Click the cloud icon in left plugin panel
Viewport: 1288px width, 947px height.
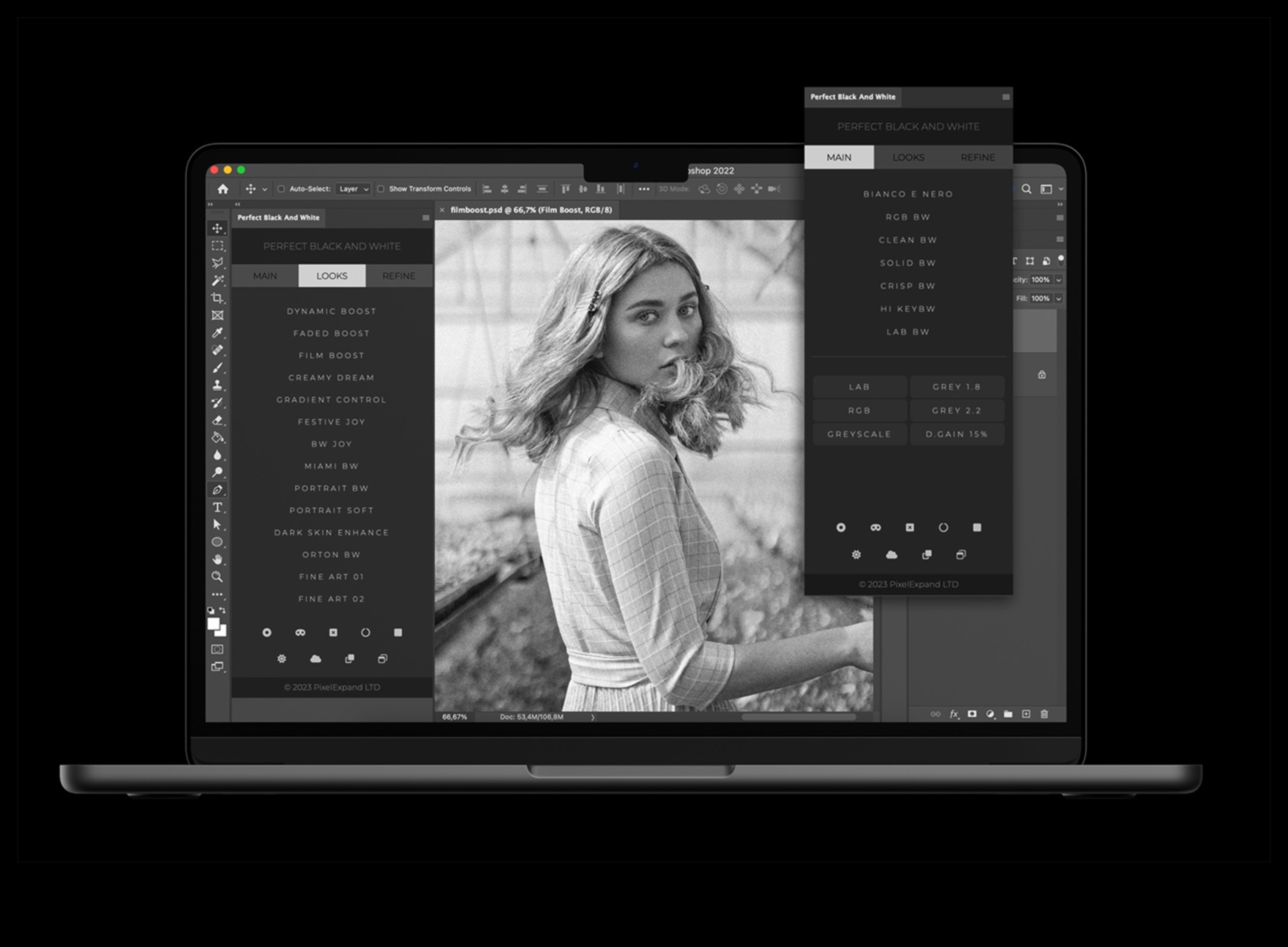pyautogui.click(x=315, y=659)
